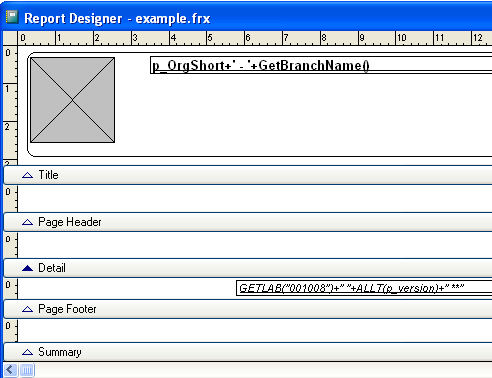The height and width of the screenshot is (378, 492).
Task: Select the GETLAB p_version expression field
Action: tap(364, 288)
